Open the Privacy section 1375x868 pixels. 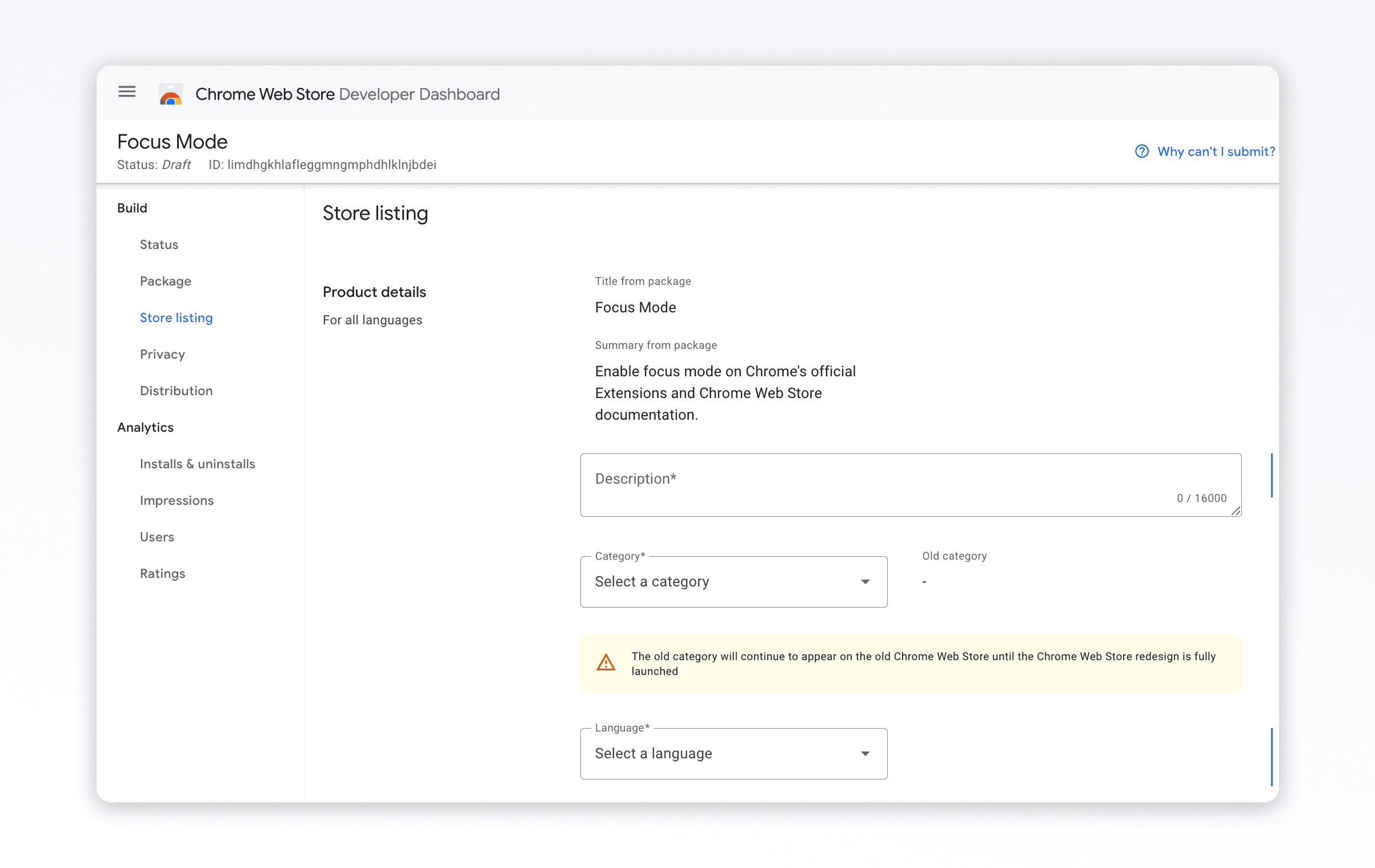click(162, 354)
